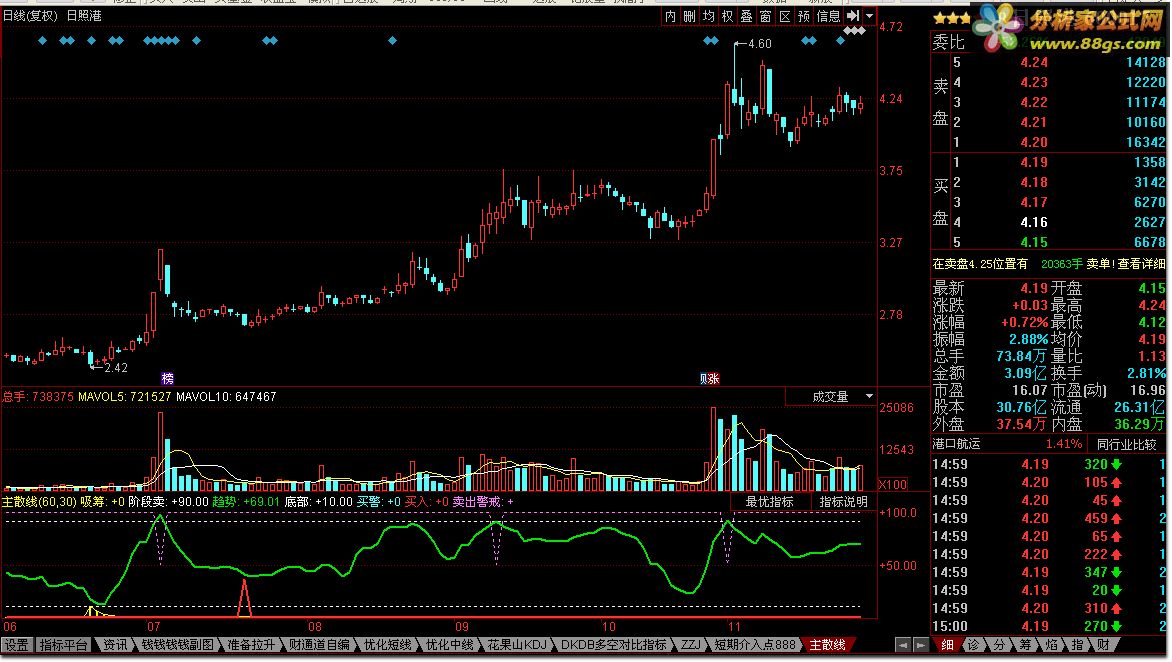Click the 涨 badge below the chart

pos(714,378)
